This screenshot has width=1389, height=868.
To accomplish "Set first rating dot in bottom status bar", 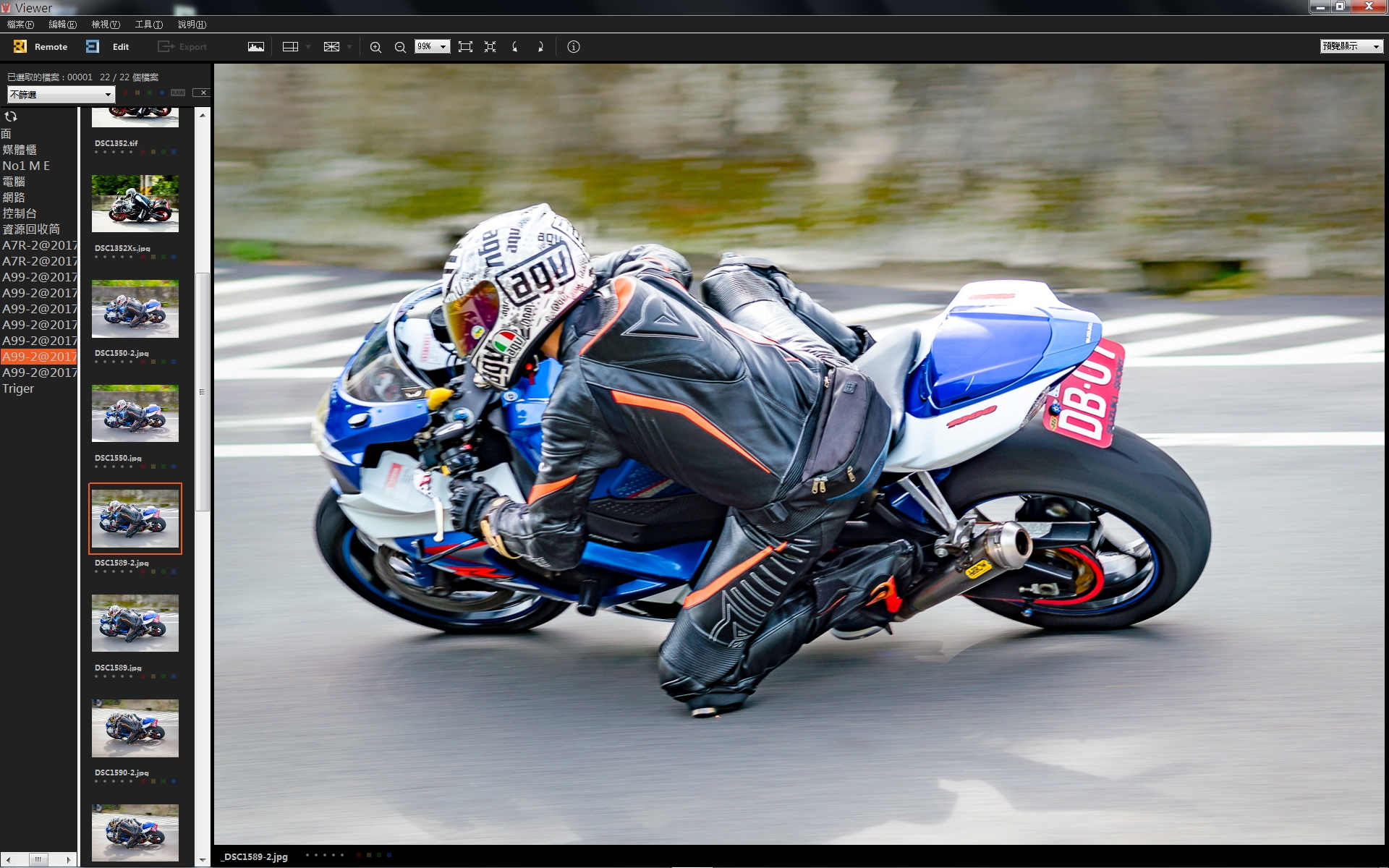I will (307, 855).
